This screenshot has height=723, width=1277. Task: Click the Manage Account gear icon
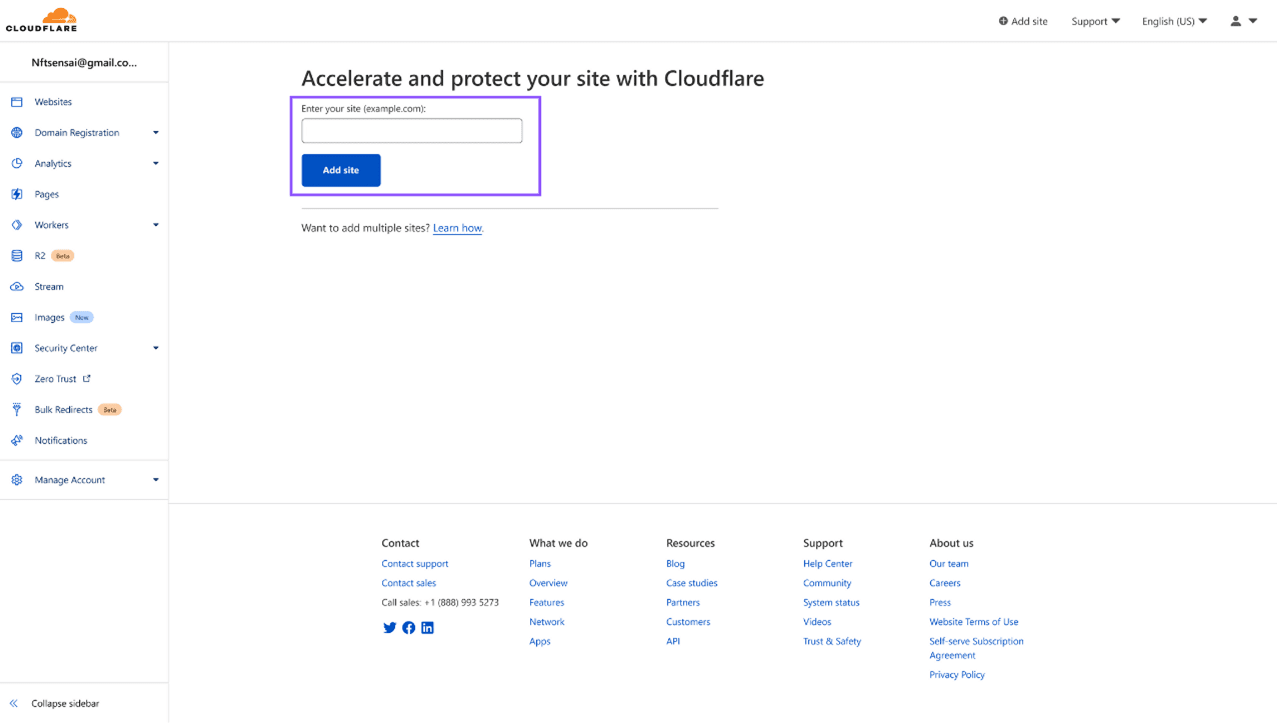(x=16, y=480)
